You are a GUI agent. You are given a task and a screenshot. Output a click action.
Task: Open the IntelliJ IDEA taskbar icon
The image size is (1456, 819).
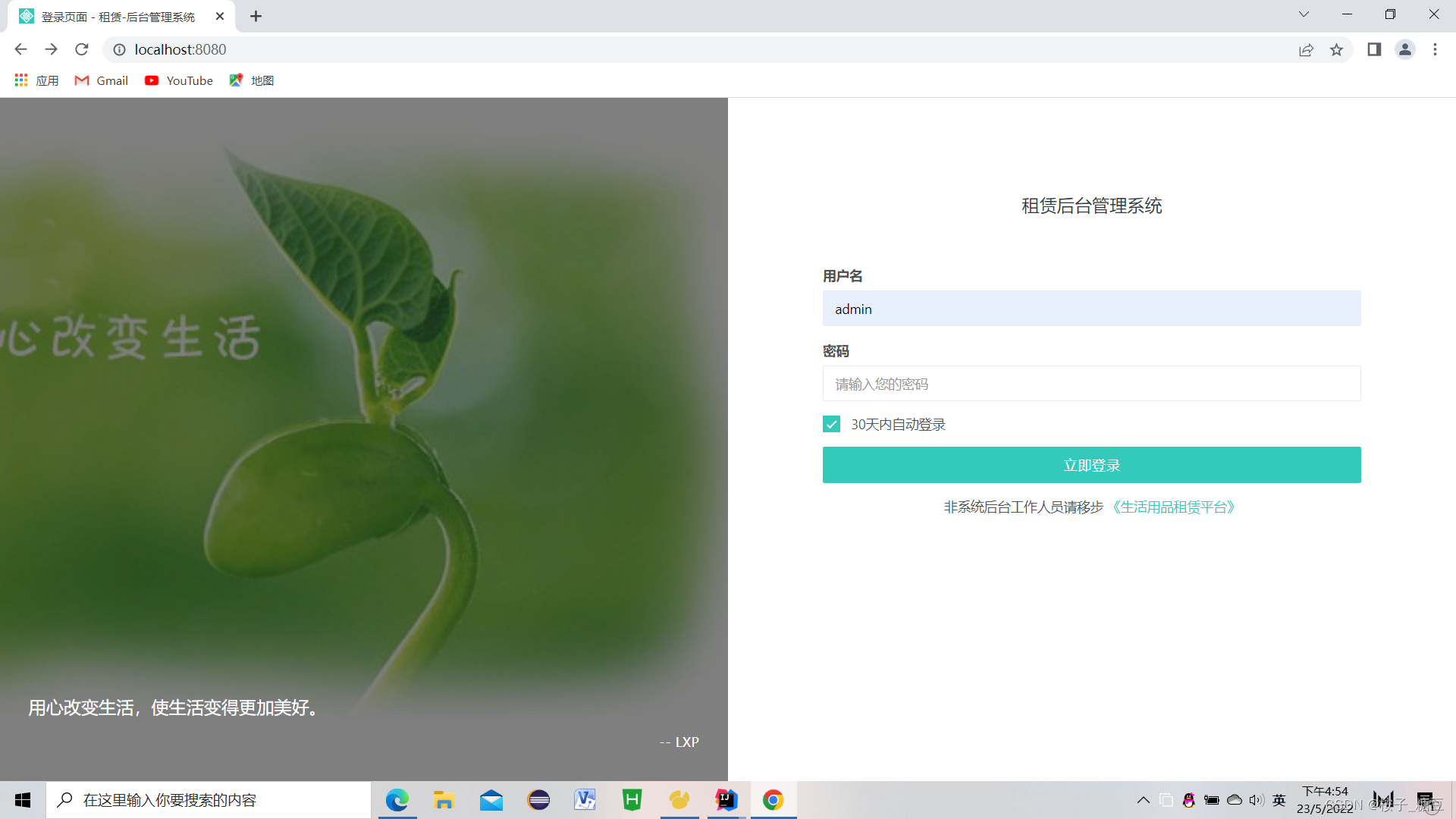[726, 799]
